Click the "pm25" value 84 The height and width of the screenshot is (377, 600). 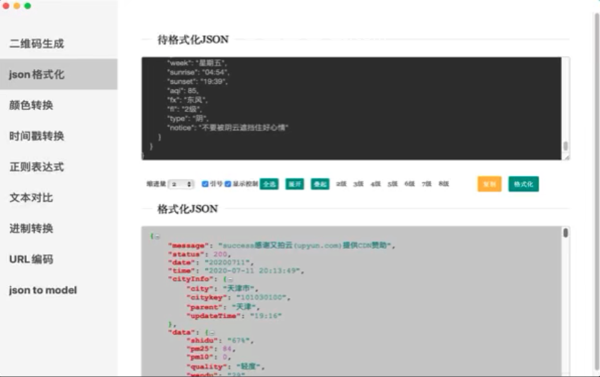(x=227, y=349)
